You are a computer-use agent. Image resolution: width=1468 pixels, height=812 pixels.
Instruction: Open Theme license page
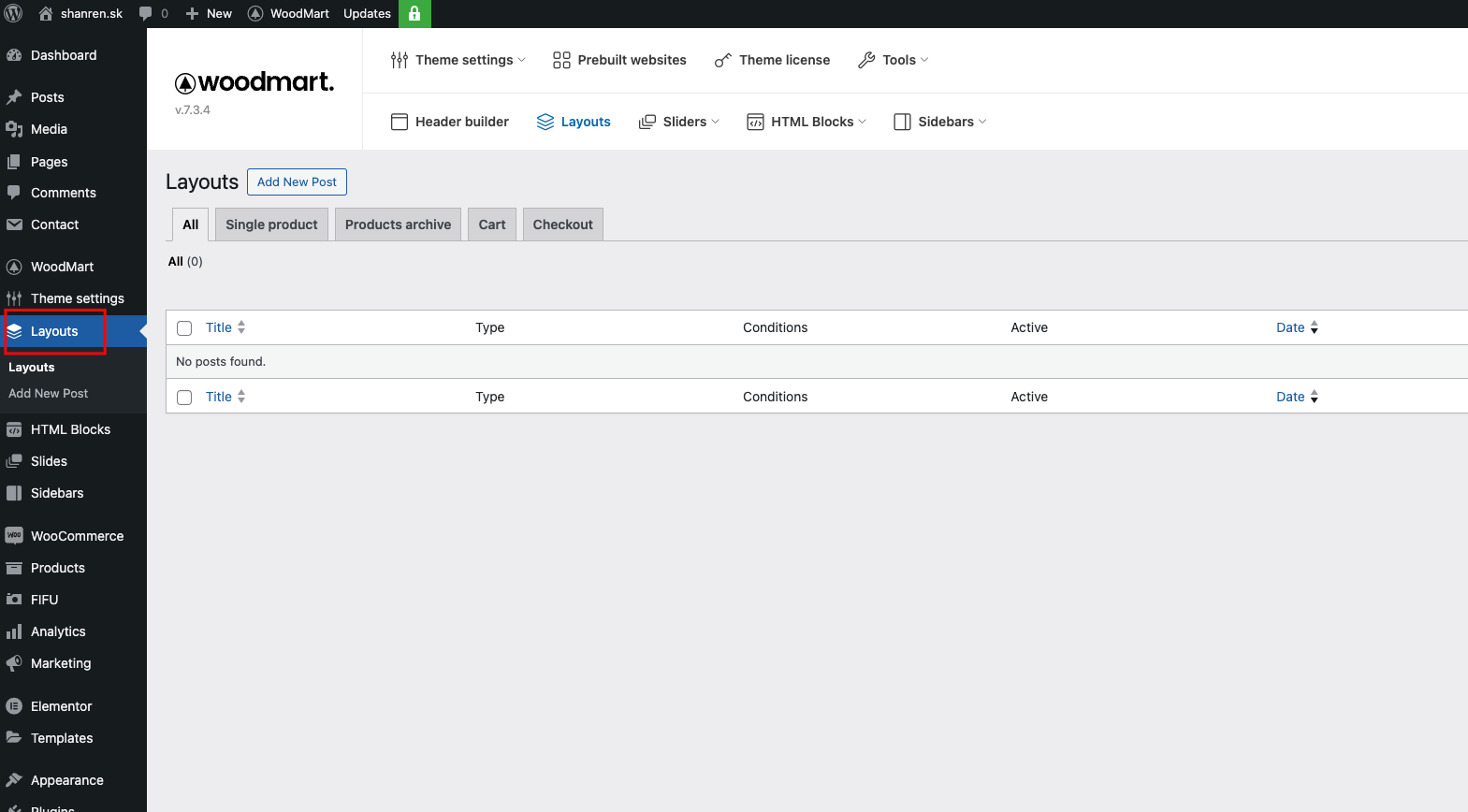(772, 60)
